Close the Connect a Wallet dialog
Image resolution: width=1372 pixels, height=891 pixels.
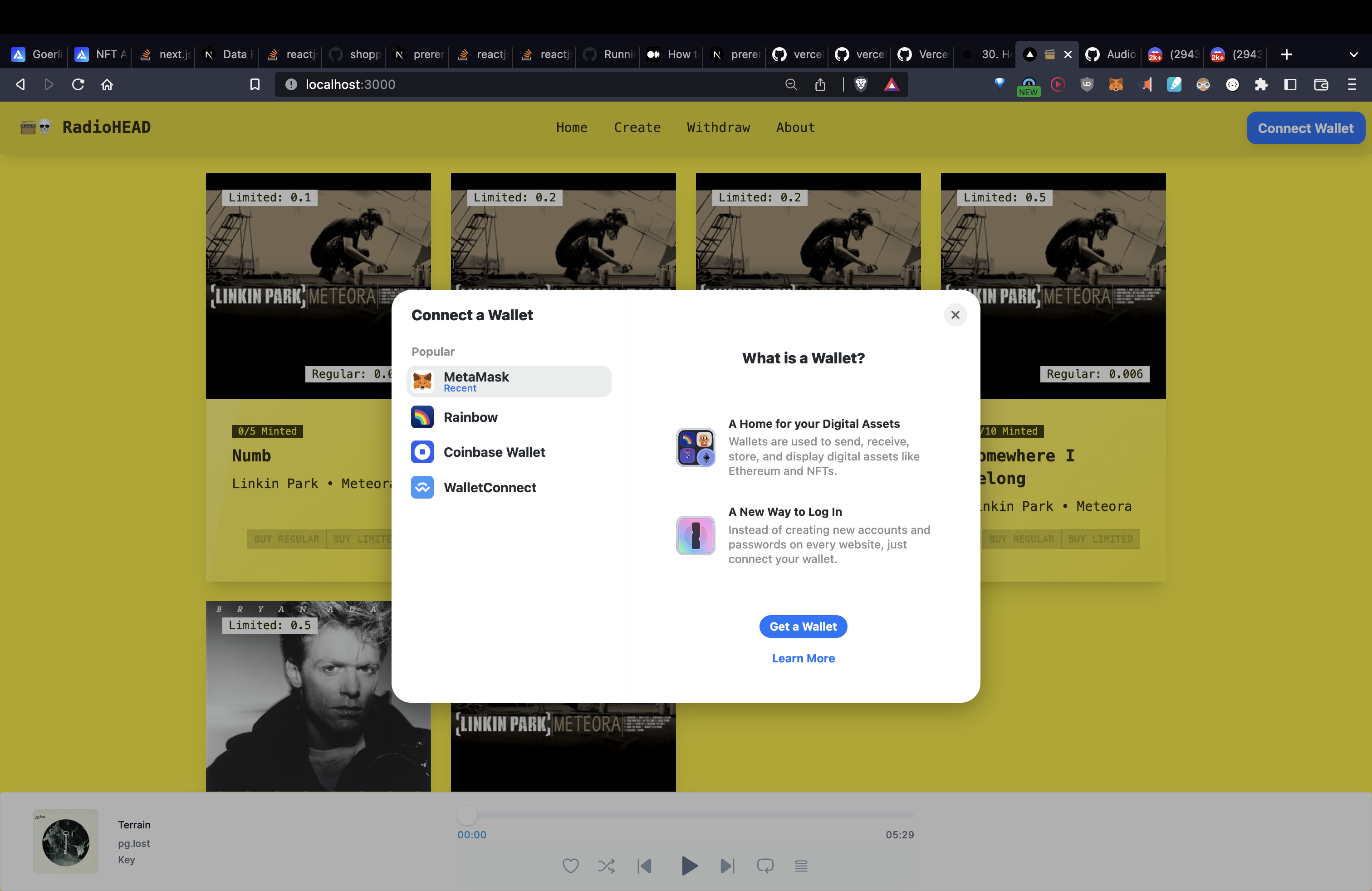coord(955,315)
